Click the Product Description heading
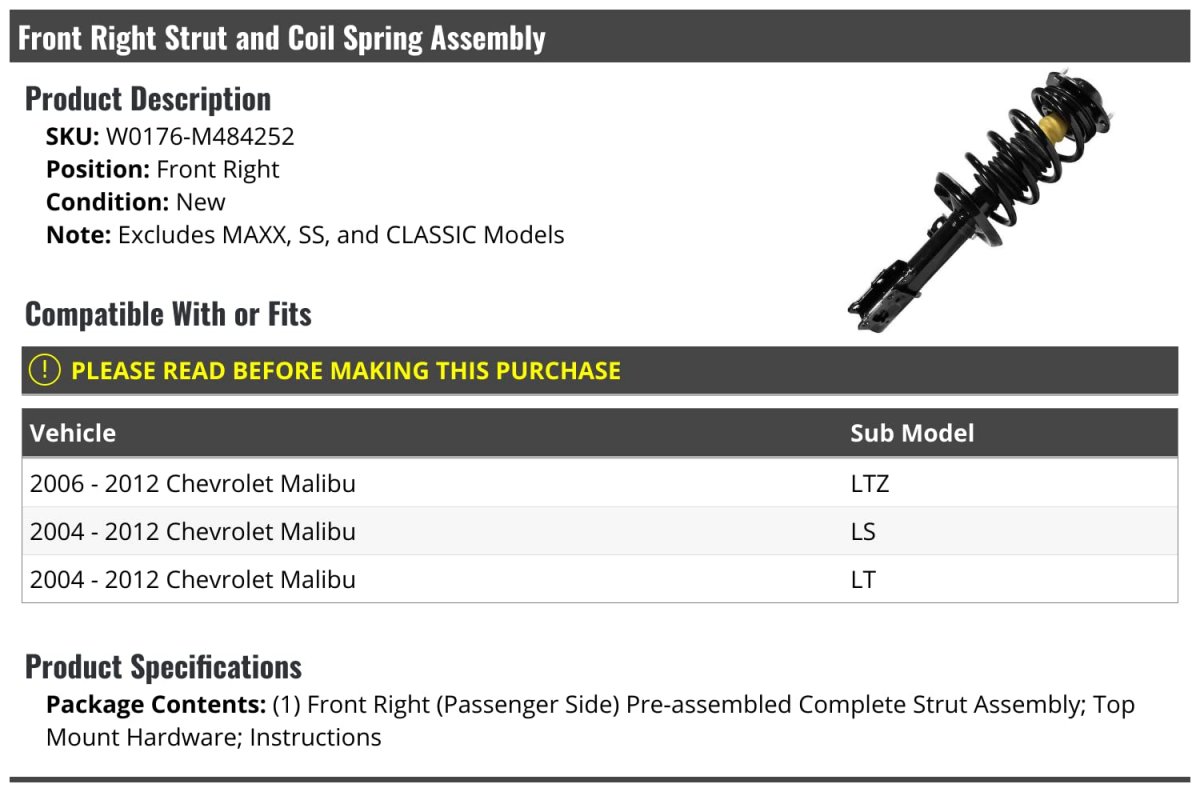 pyautogui.click(x=148, y=98)
